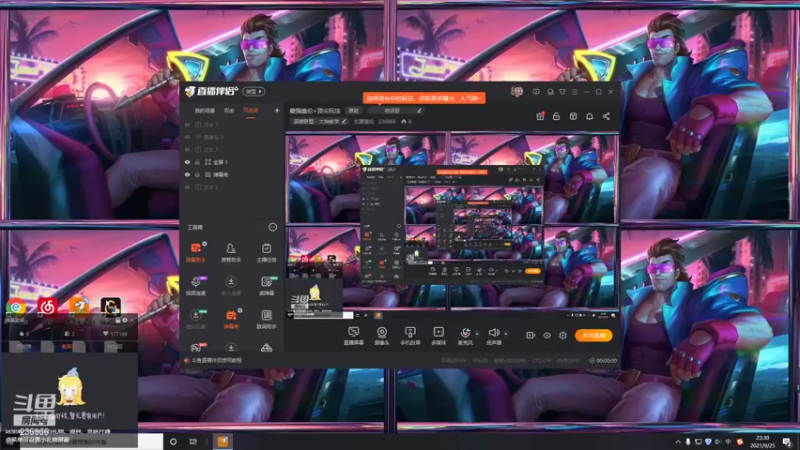Expand speaker options arrow
The image size is (800, 450).
point(506,334)
